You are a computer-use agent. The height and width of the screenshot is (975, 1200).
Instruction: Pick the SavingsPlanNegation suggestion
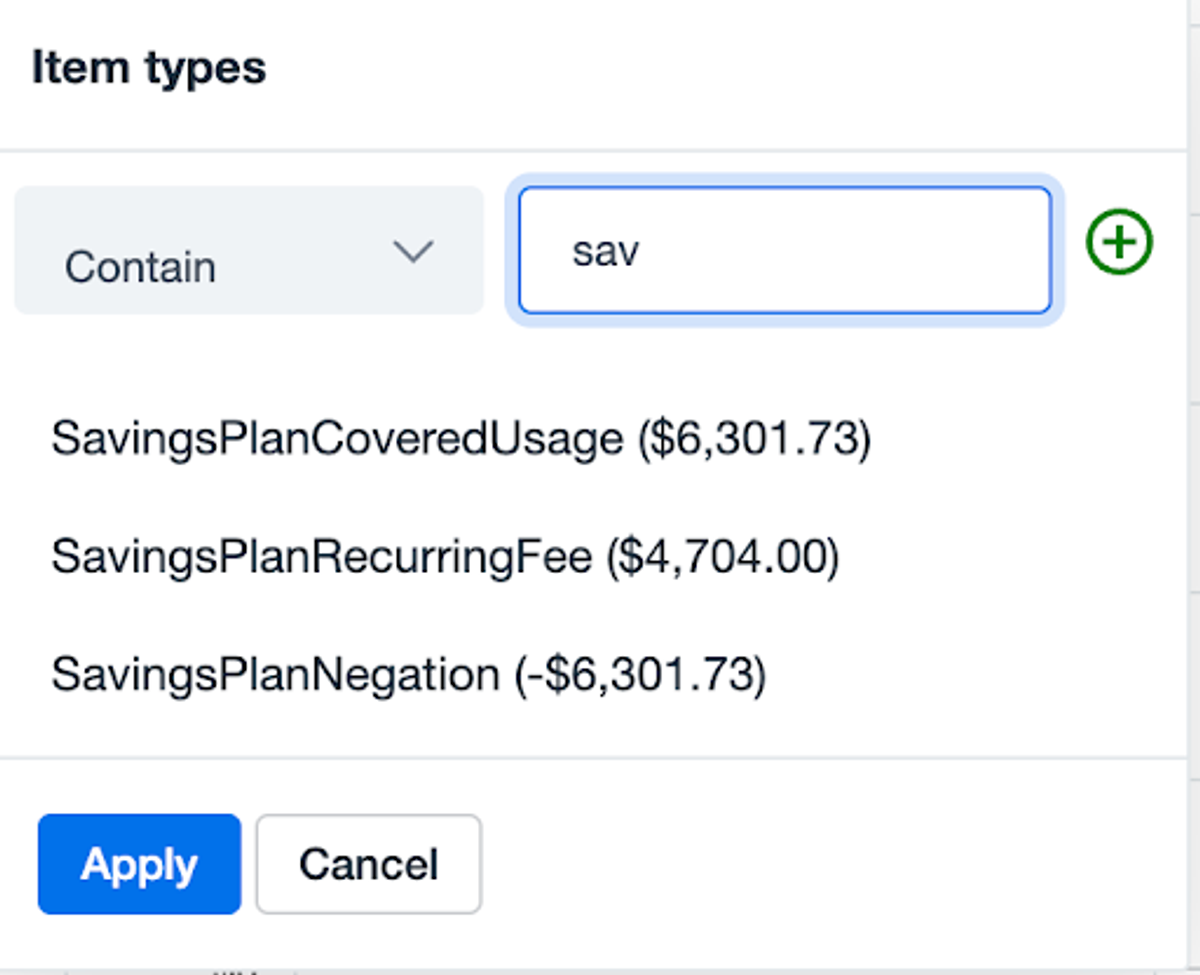coord(408,675)
